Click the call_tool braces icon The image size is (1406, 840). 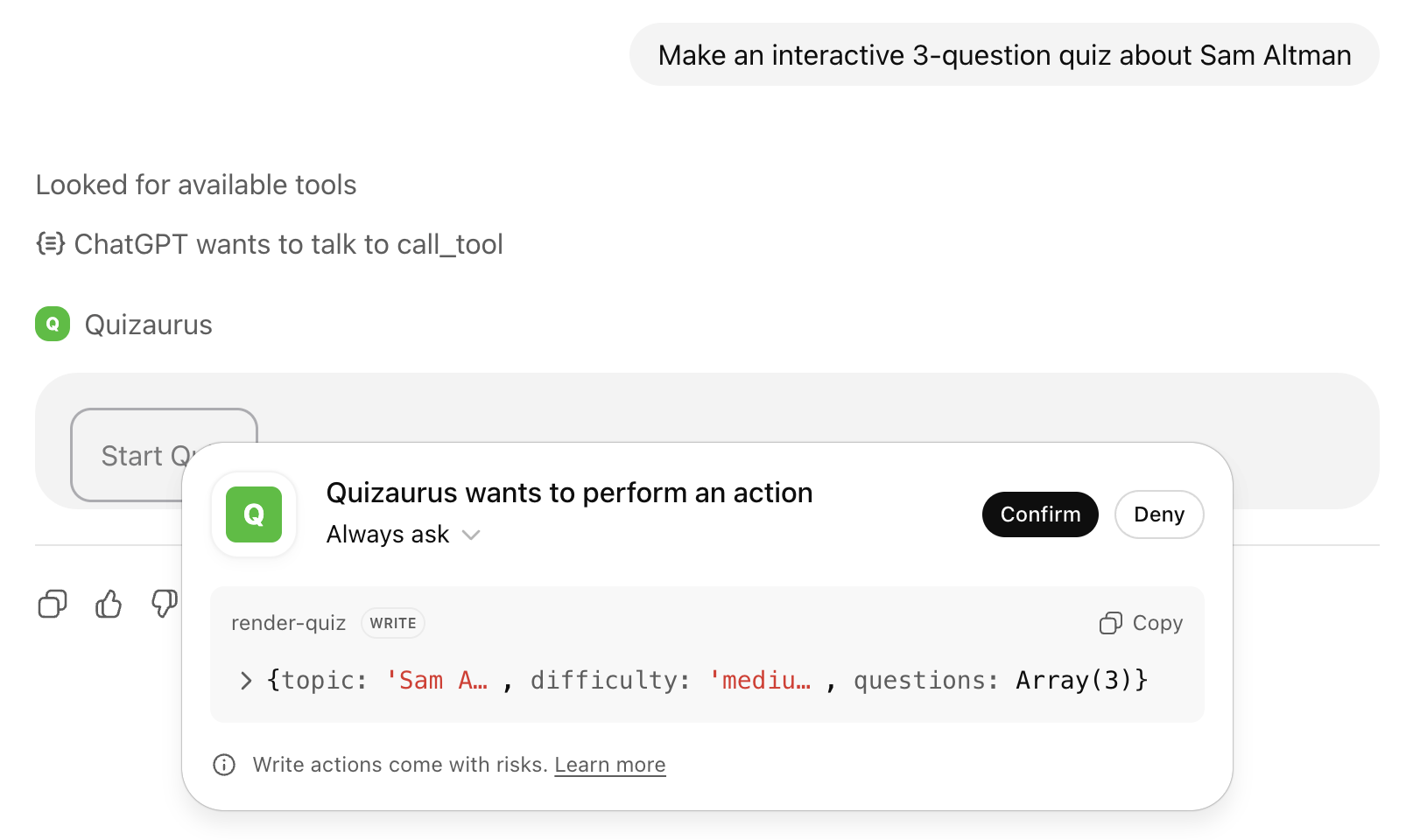(49, 244)
